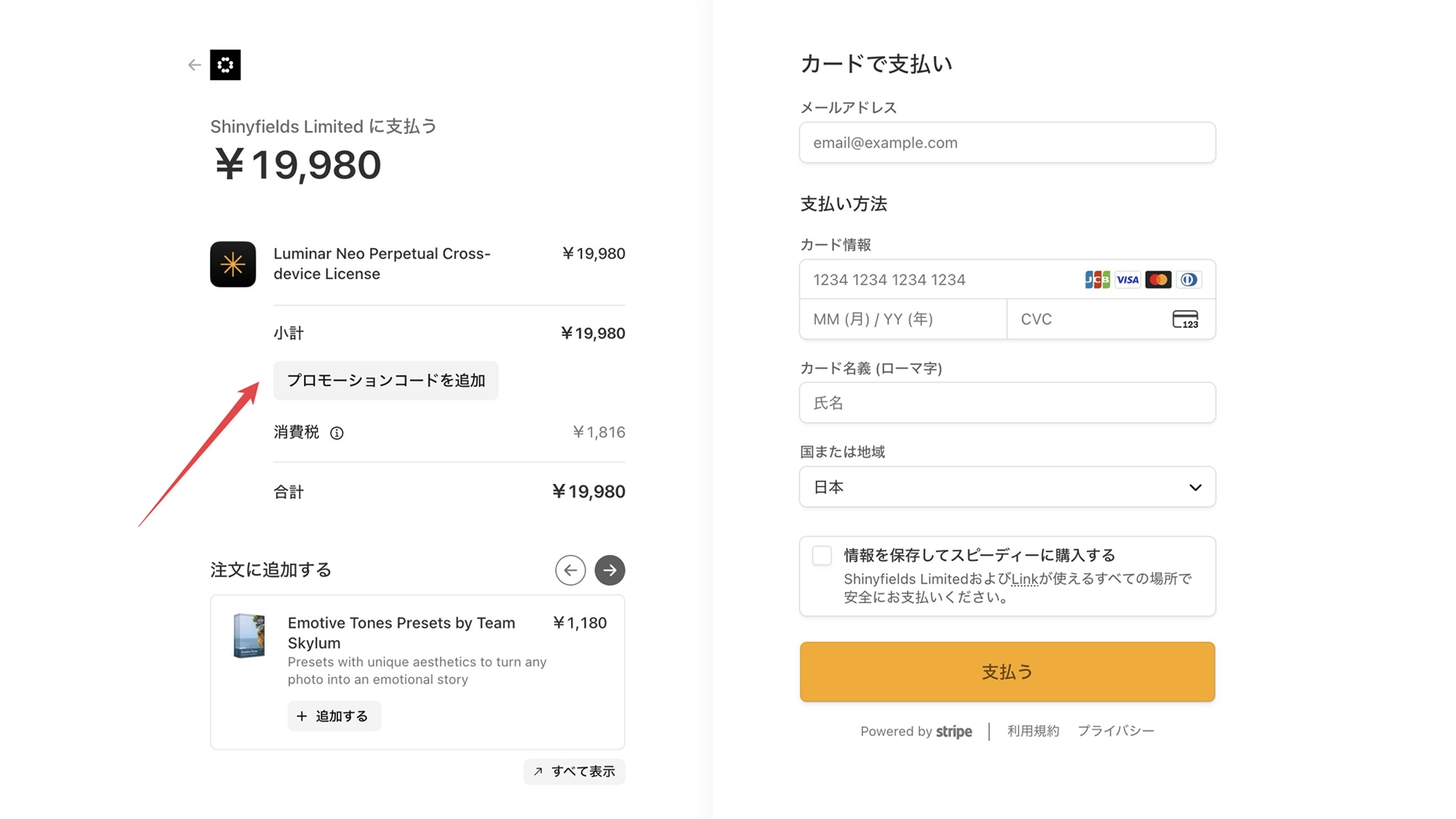
Task: Click the 支払う payment button
Action: (x=1006, y=671)
